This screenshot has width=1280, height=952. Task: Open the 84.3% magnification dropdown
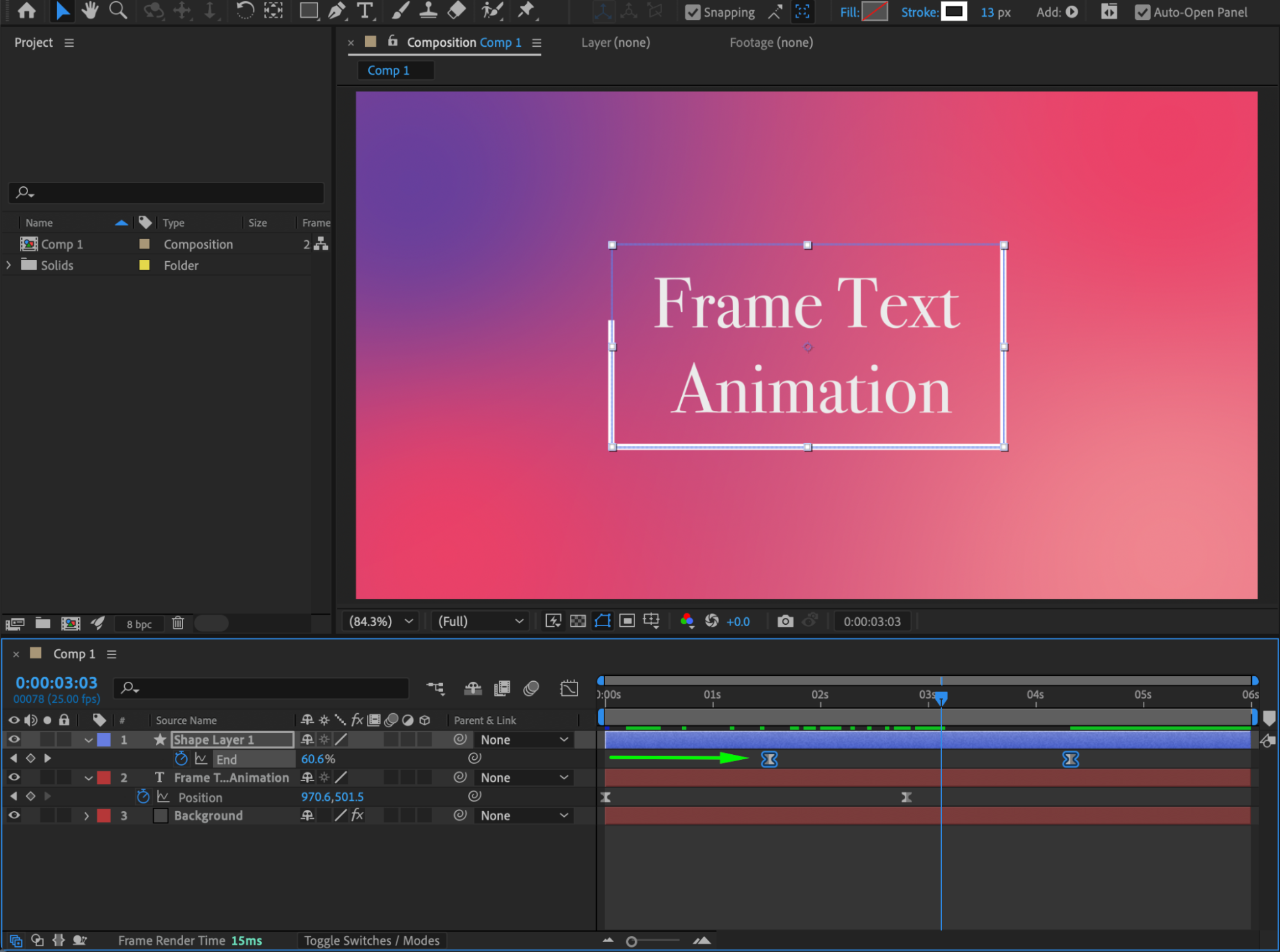[380, 621]
